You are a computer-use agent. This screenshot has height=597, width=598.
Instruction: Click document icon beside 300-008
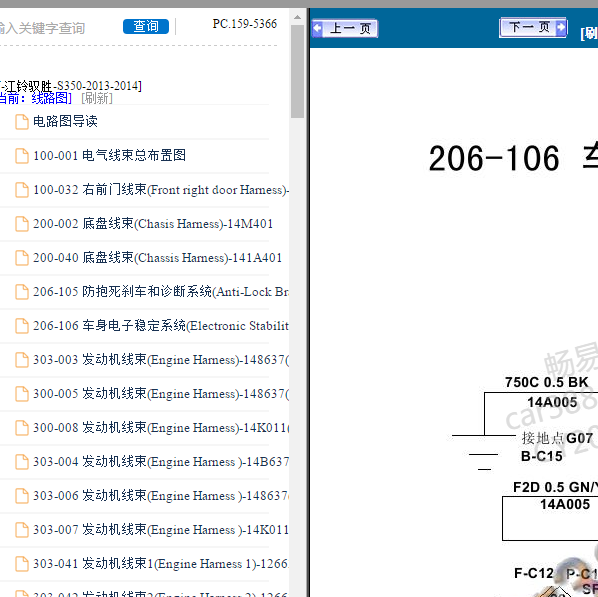[22, 427]
